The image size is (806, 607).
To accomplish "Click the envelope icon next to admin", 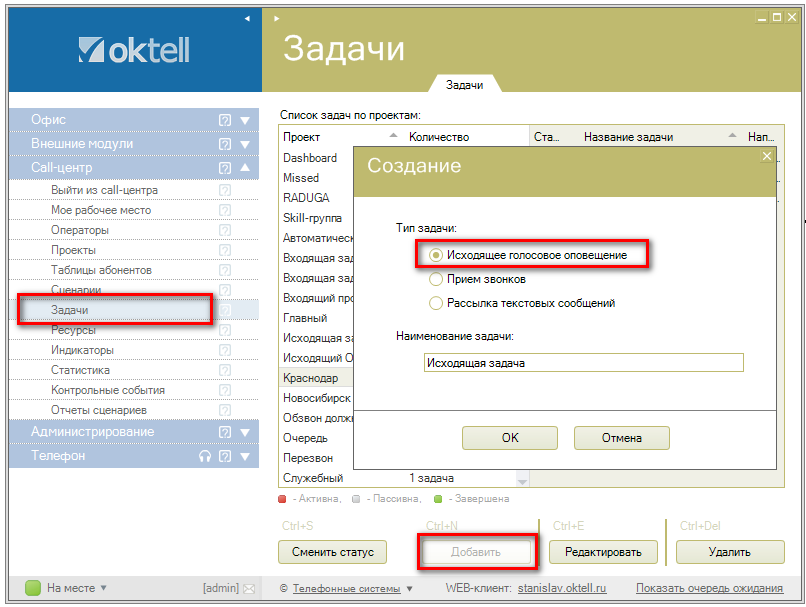I will coord(249,589).
